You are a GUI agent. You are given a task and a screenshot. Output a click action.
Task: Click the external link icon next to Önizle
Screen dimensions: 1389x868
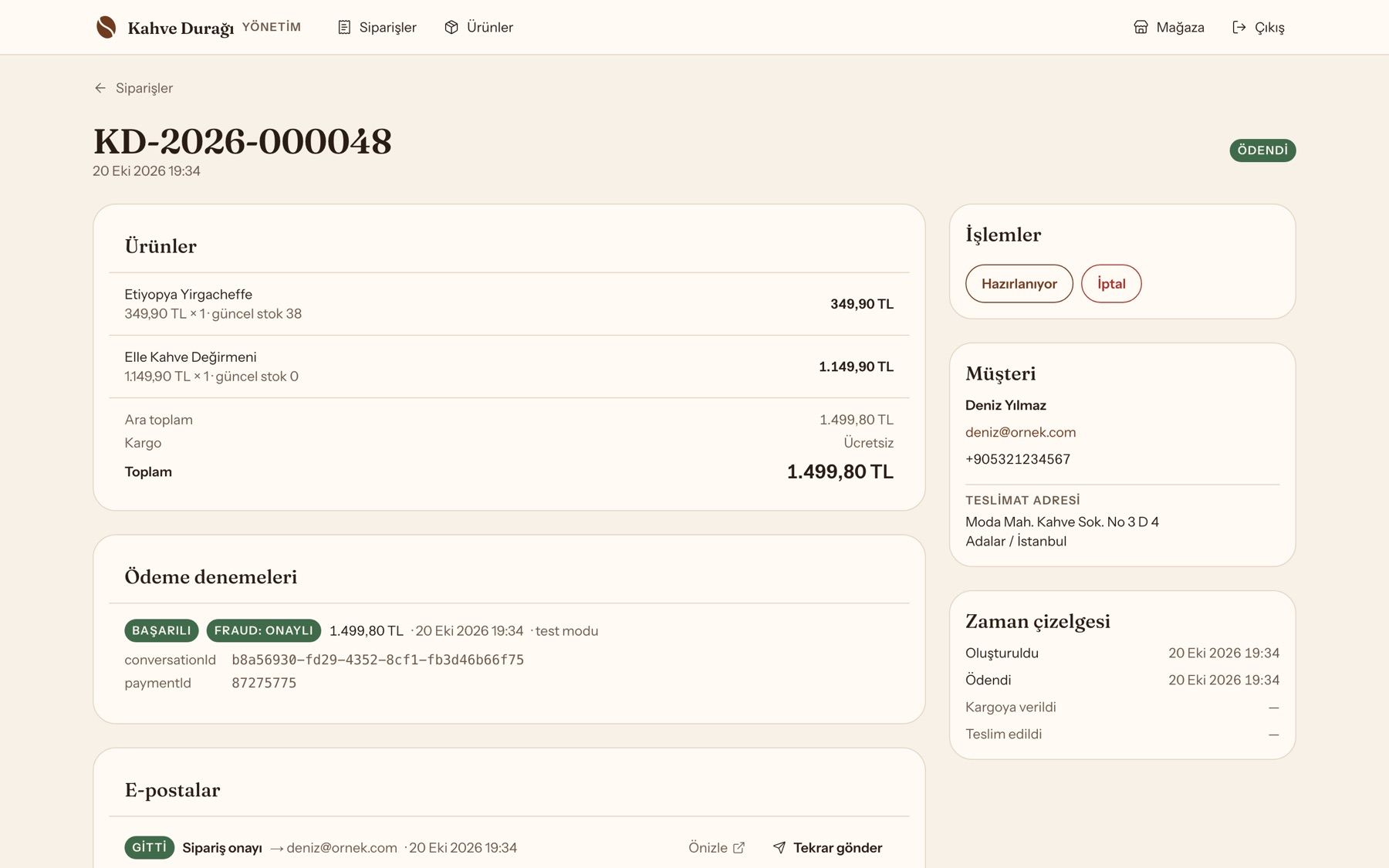click(x=738, y=847)
